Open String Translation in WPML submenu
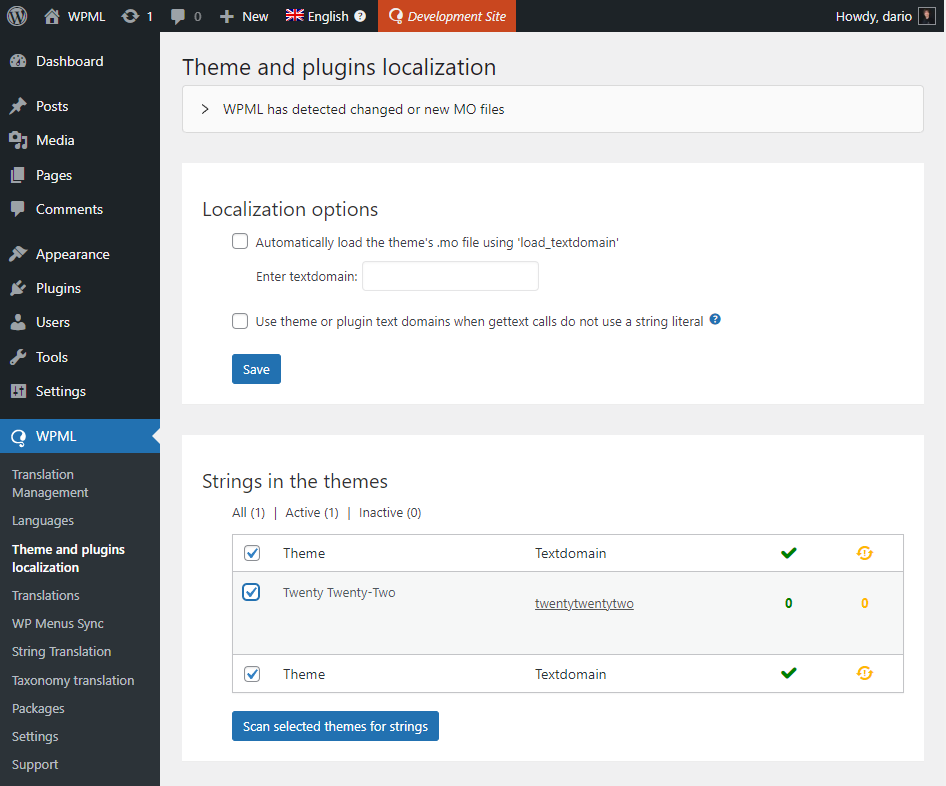946x786 pixels. pos(61,651)
